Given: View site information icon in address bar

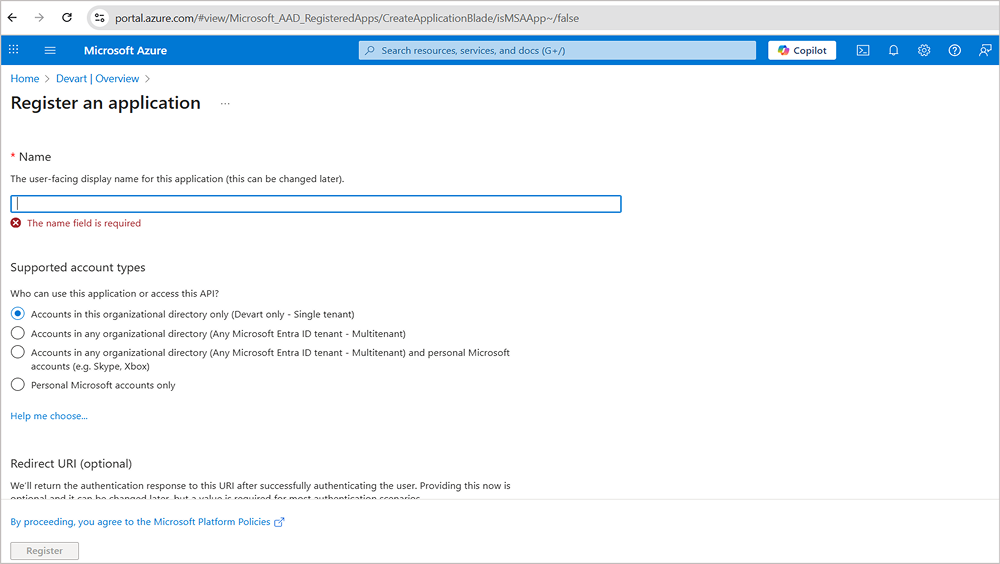Looking at the screenshot, I should coord(99,18).
